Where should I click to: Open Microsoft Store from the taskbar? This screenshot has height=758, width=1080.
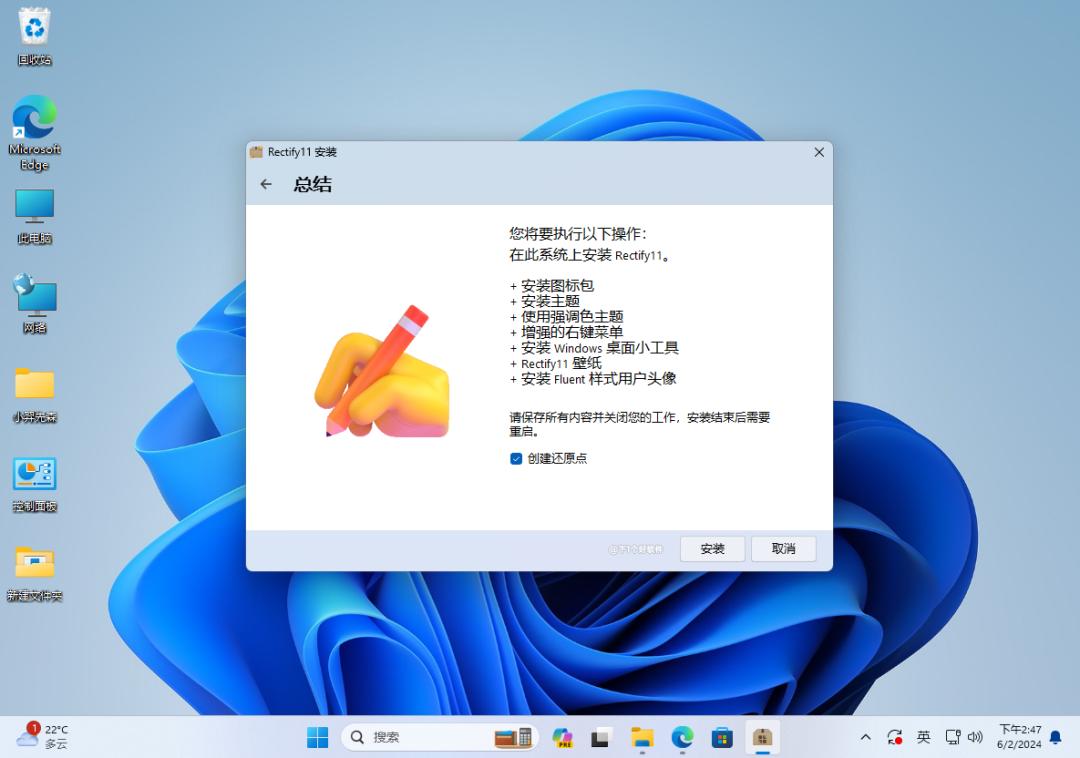(x=722, y=737)
